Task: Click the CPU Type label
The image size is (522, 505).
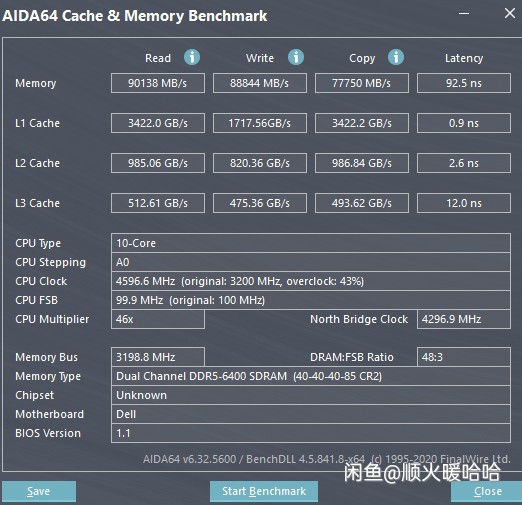Action: coord(38,243)
